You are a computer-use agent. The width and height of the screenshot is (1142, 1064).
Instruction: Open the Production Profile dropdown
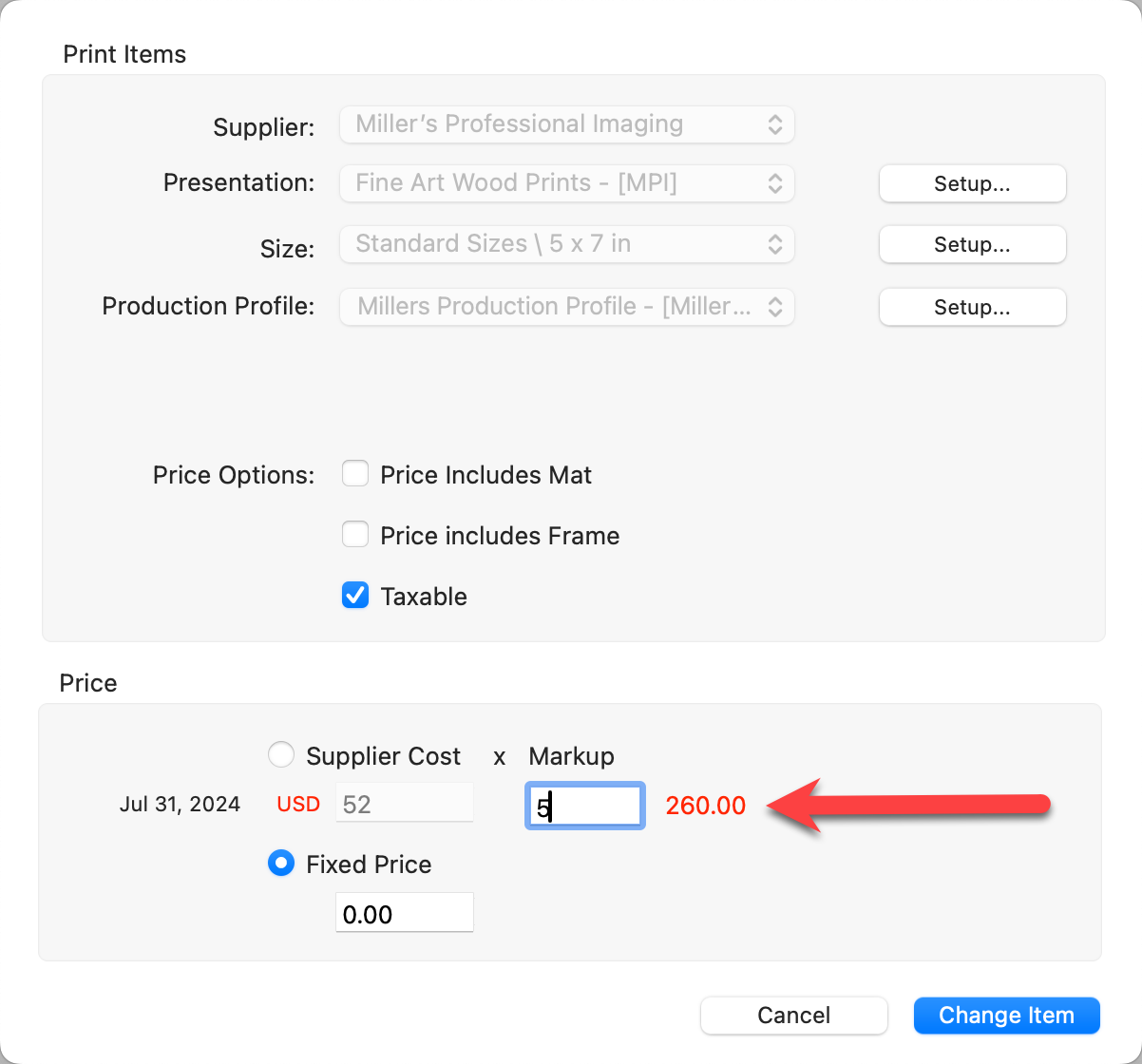click(566, 307)
